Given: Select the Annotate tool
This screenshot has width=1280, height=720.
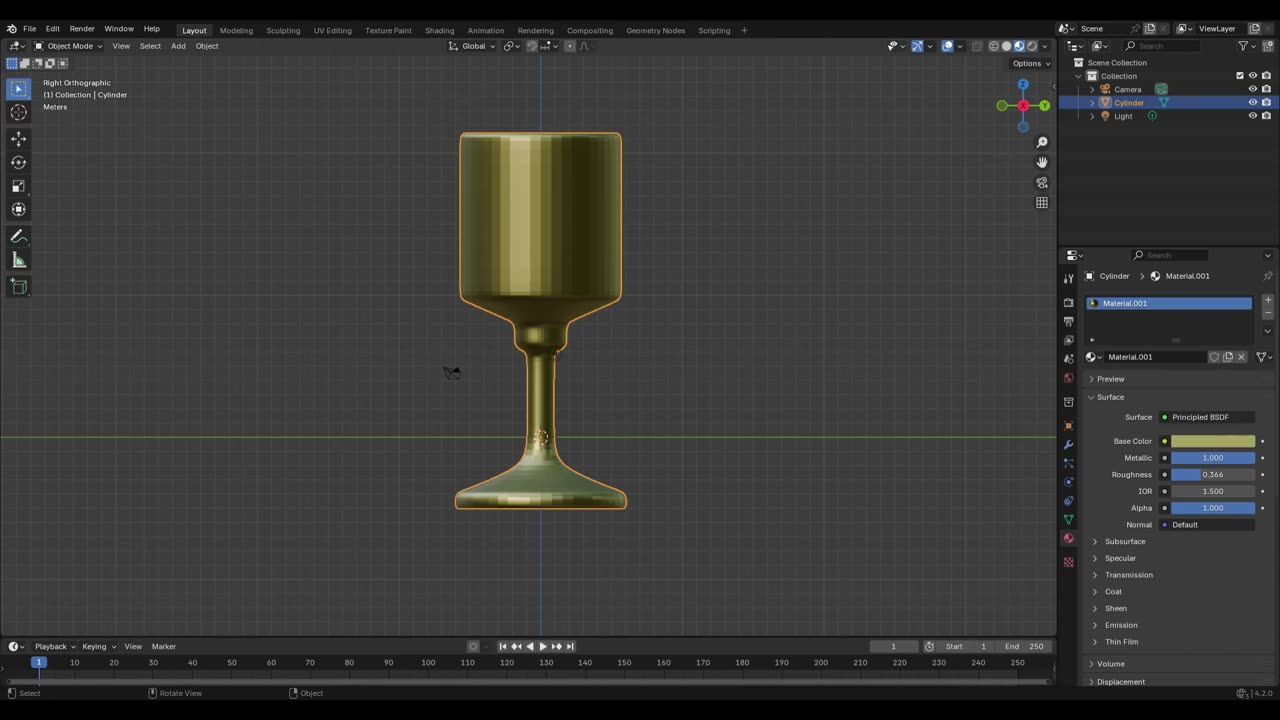Looking at the screenshot, I should click(x=18, y=237).
